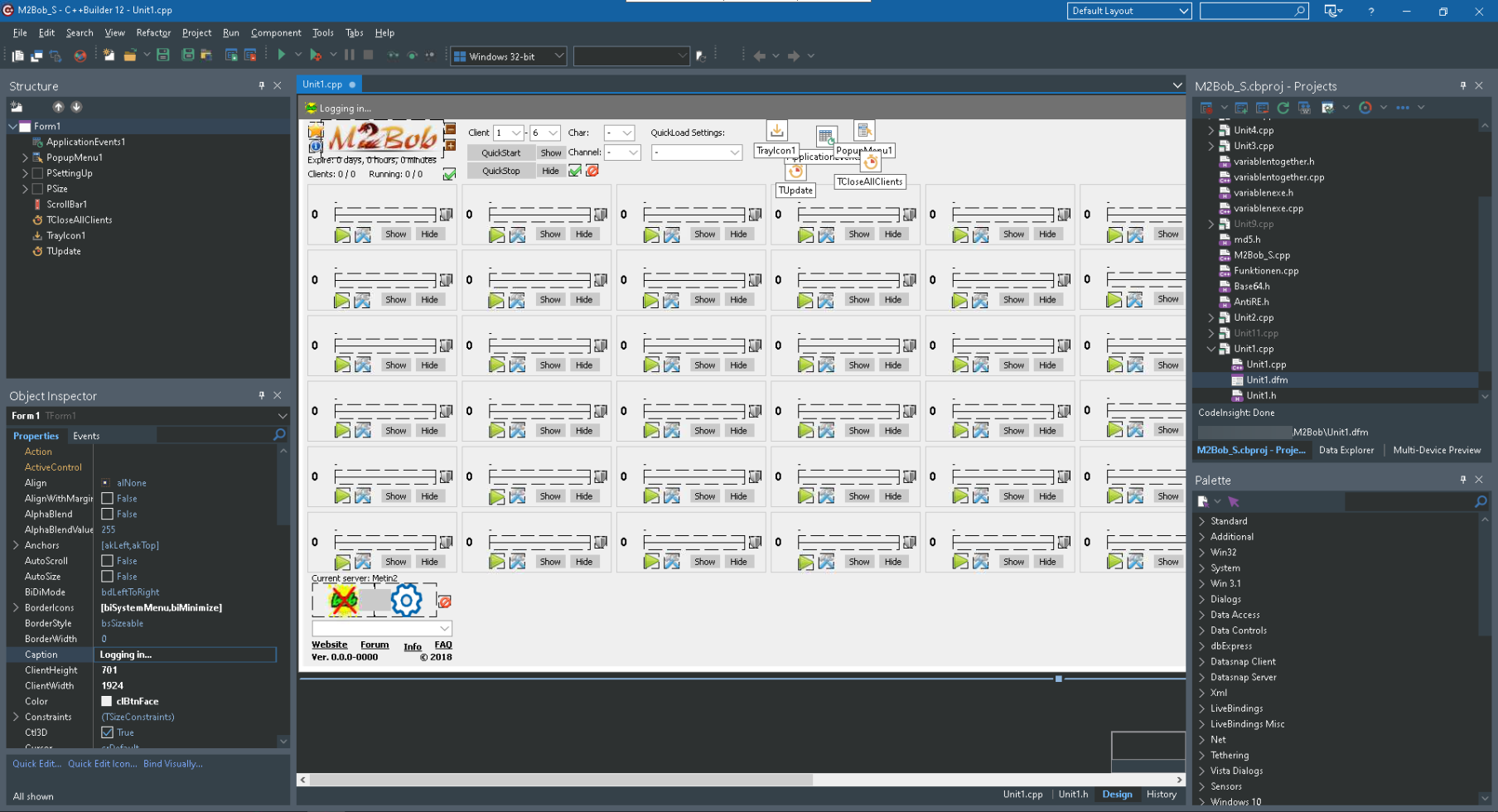Pin the Structure panel
This screenshot has height=812, width=1498.
click(x=262, y=85)
